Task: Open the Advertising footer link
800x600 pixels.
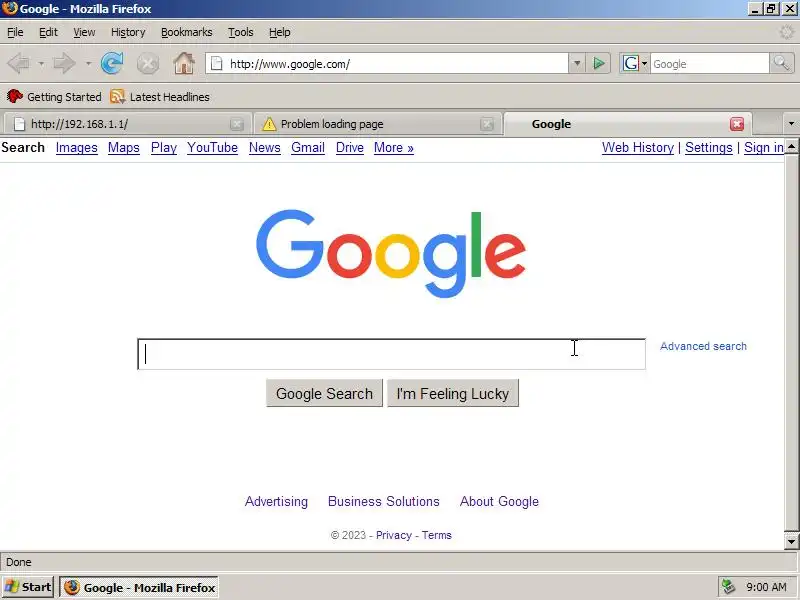Action: point(277,502)
